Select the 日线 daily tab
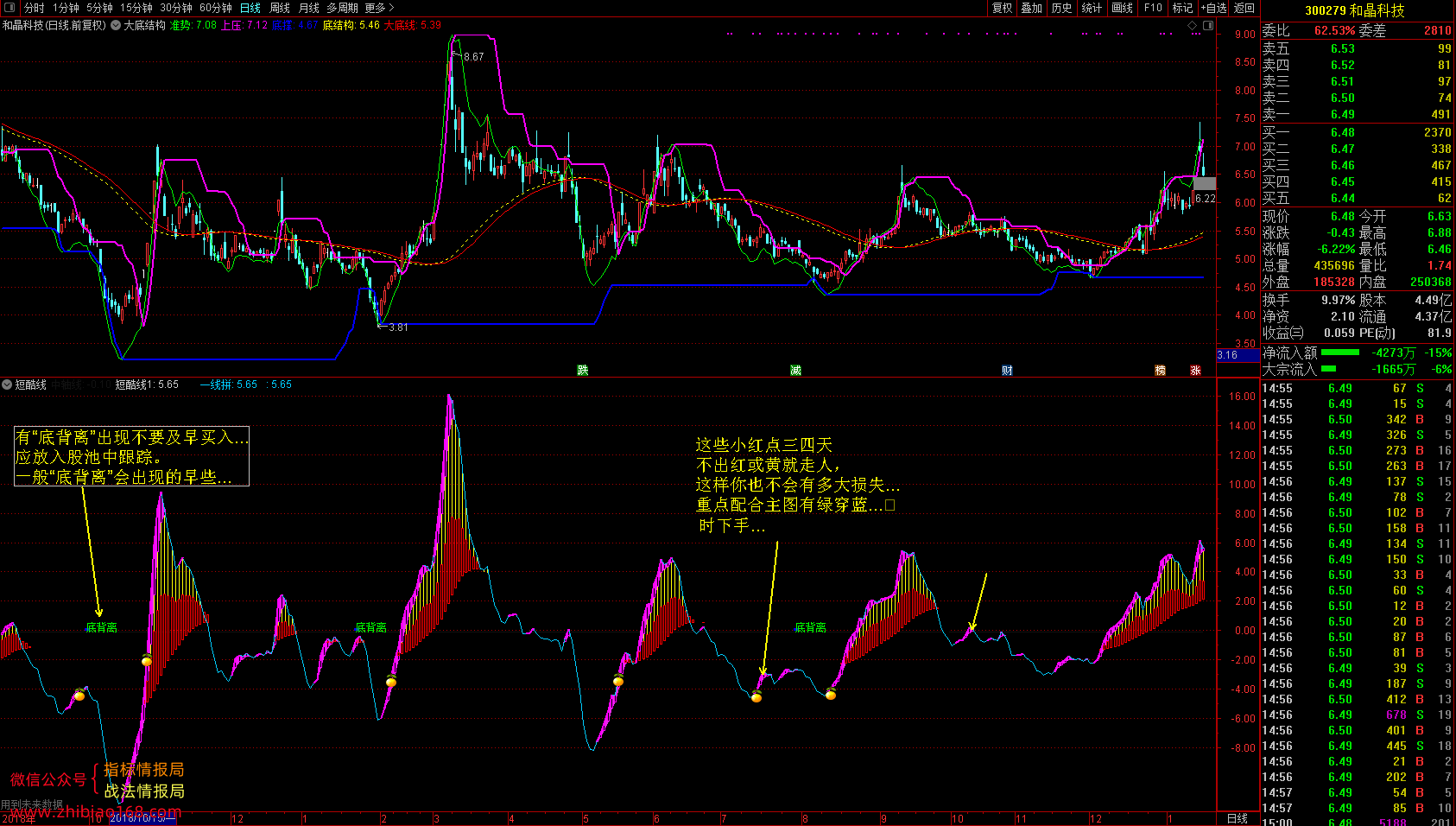 tap(250, 8)
